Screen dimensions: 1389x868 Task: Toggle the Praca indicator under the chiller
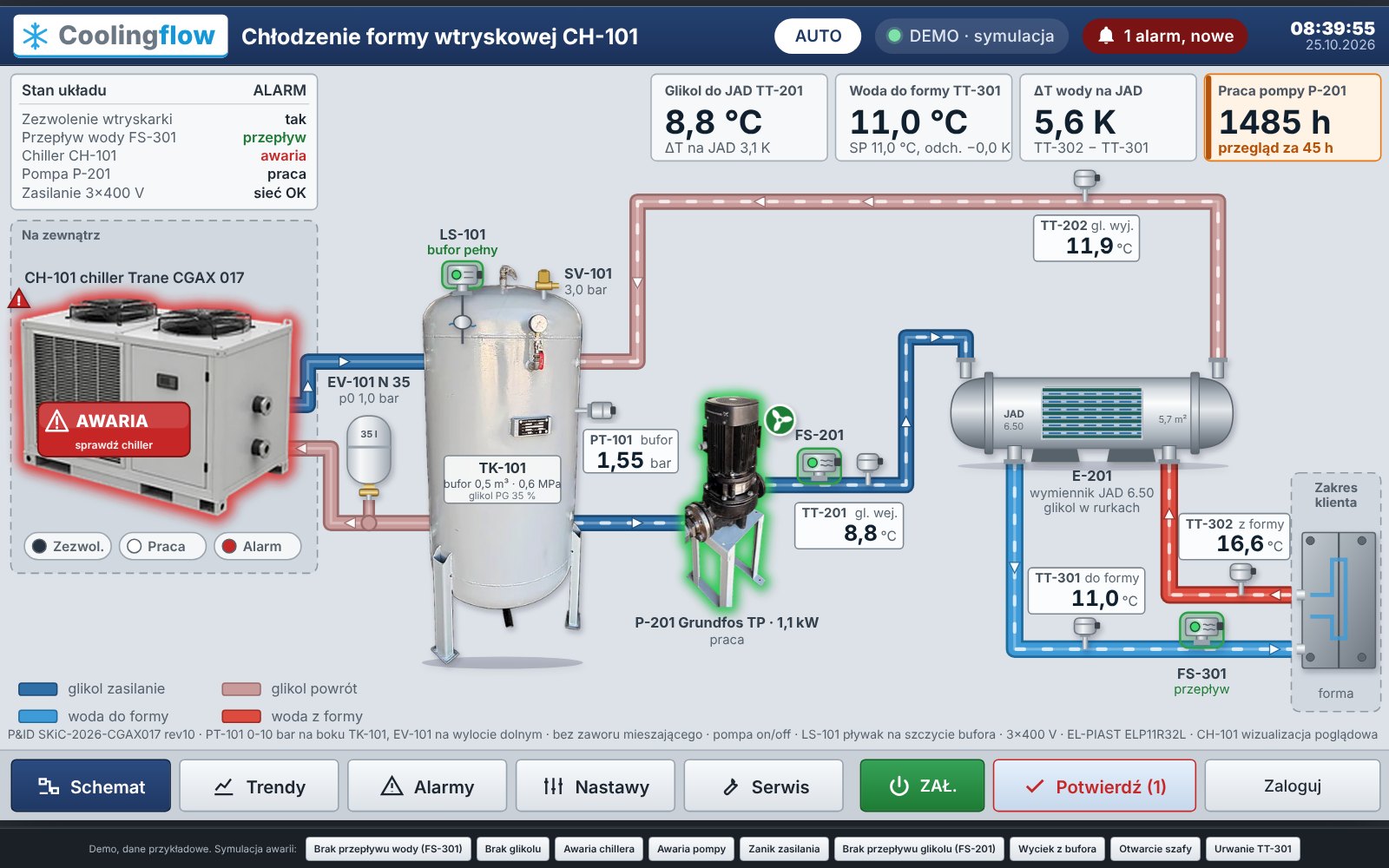(162, 546)
